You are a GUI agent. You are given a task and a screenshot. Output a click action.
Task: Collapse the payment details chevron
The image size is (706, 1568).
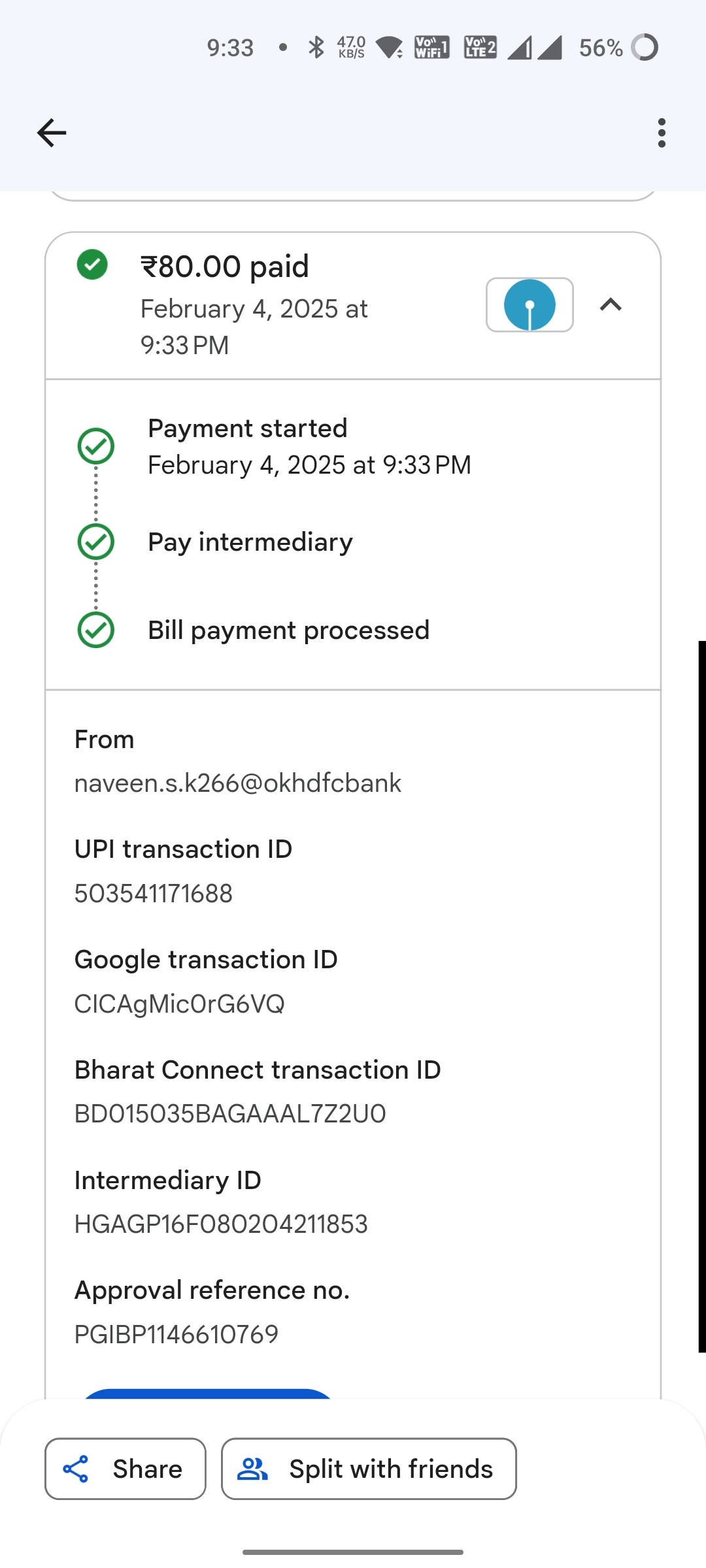tap(611, 305)
